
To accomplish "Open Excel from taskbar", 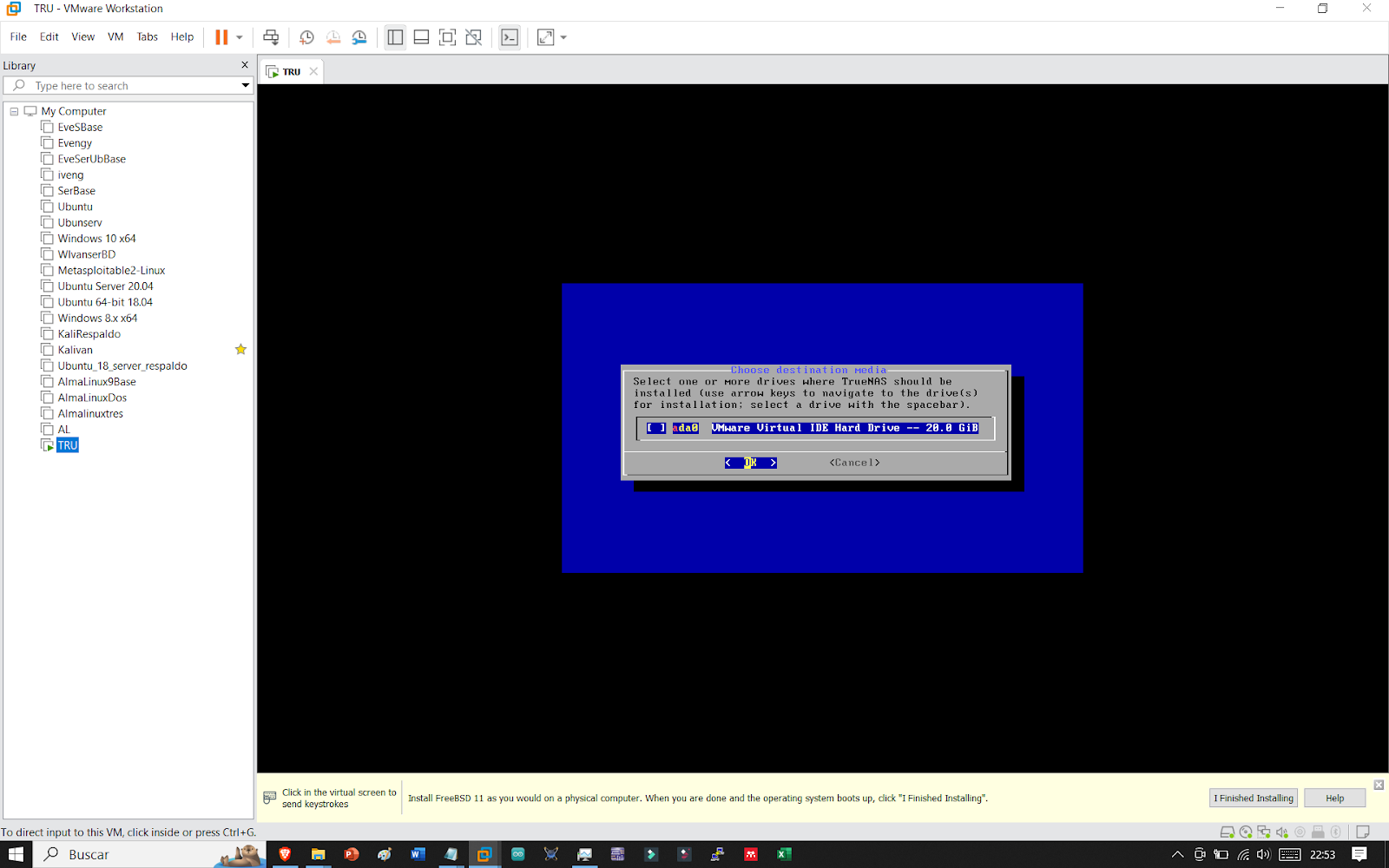I will [x=784, y=854].
